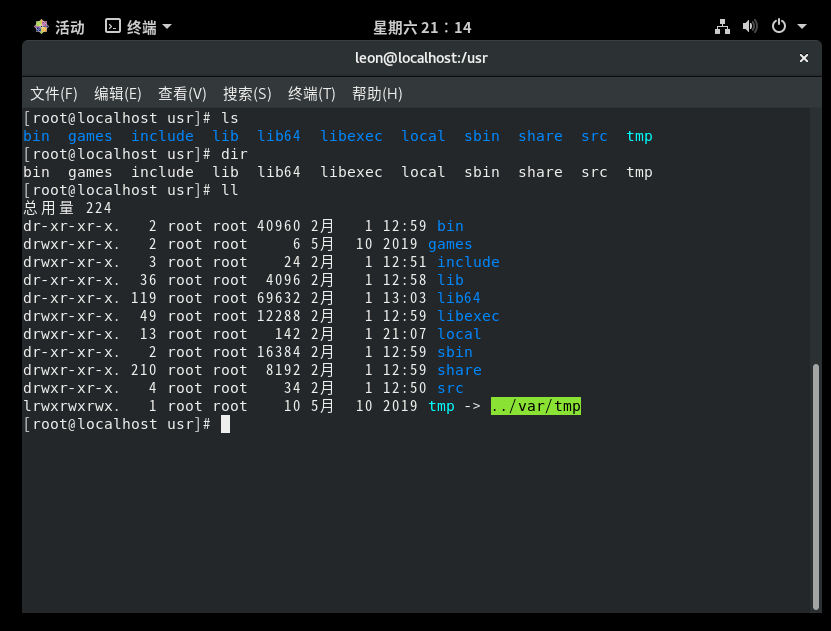This screenshot has width=831, height=631.
Task: Open the 活动 Activities overview
Action: 59,26
